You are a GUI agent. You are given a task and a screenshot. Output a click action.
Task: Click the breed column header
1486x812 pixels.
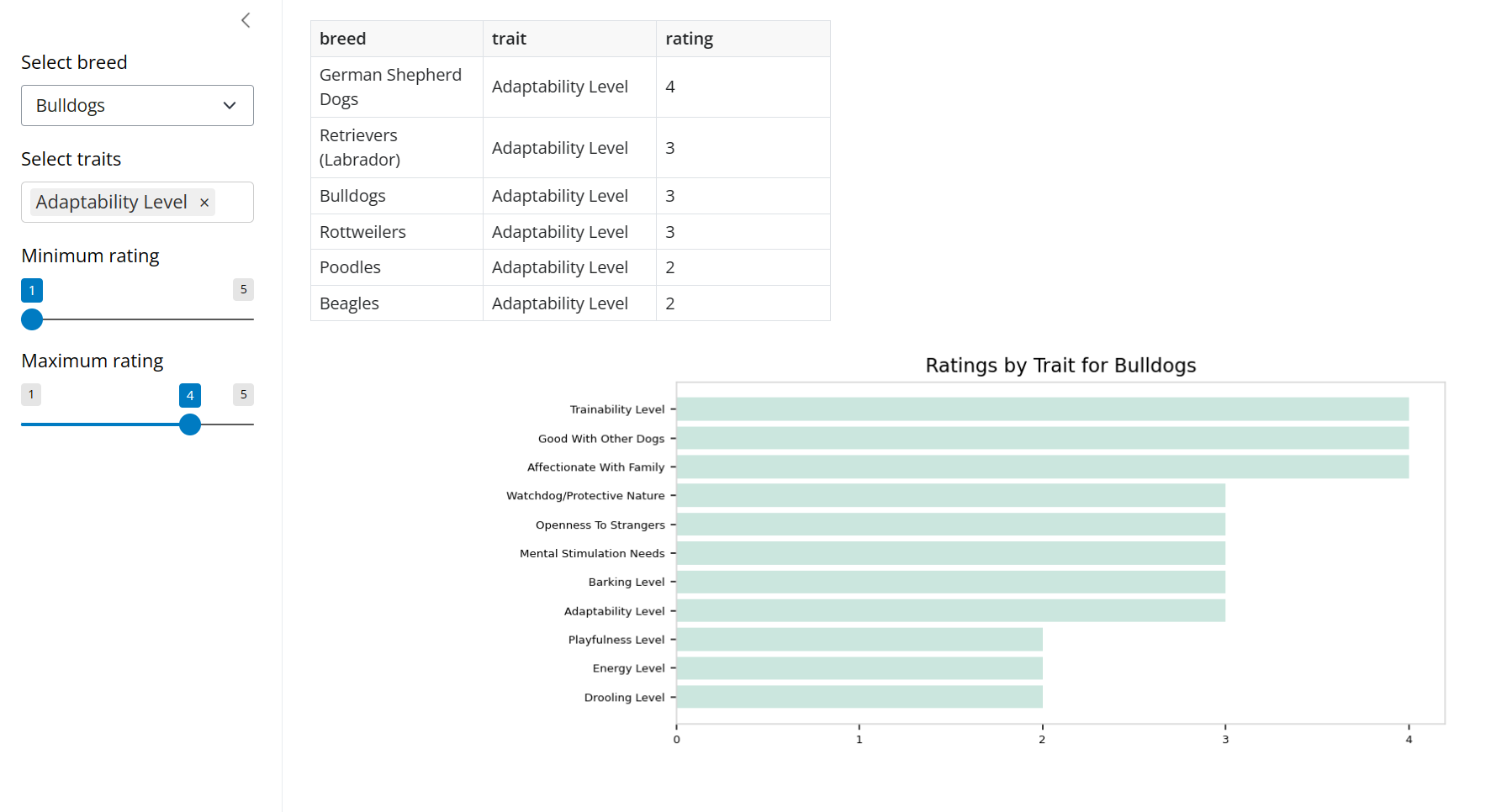[343, 39]
